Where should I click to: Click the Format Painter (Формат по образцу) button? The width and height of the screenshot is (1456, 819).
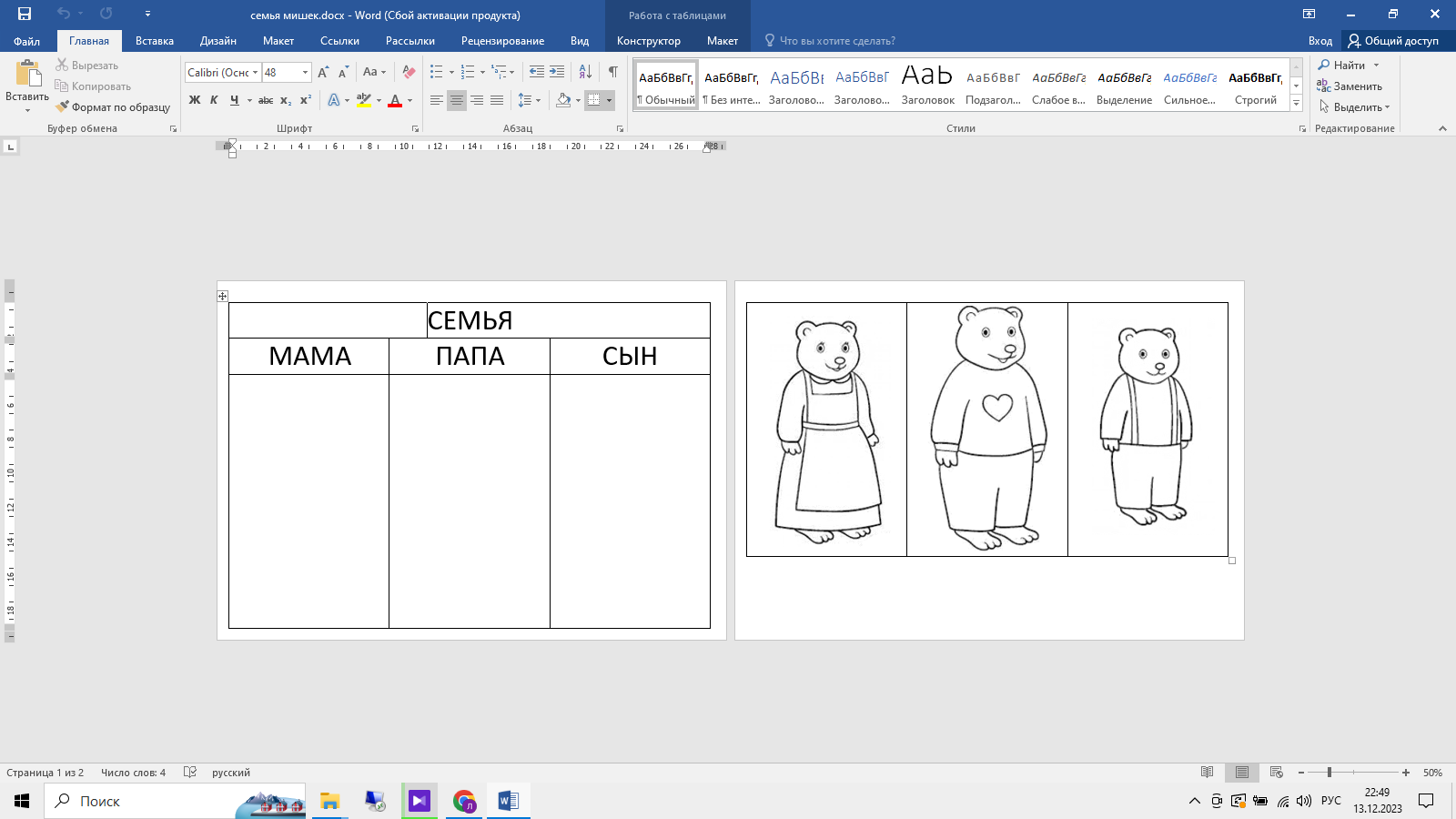click(113, 107)
